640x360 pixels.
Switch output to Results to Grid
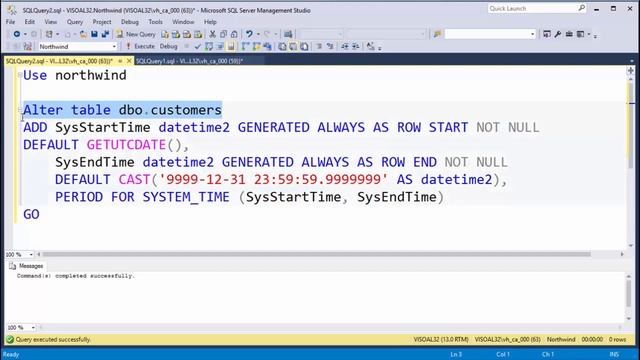pyautogui.click(x=293, y=47)
